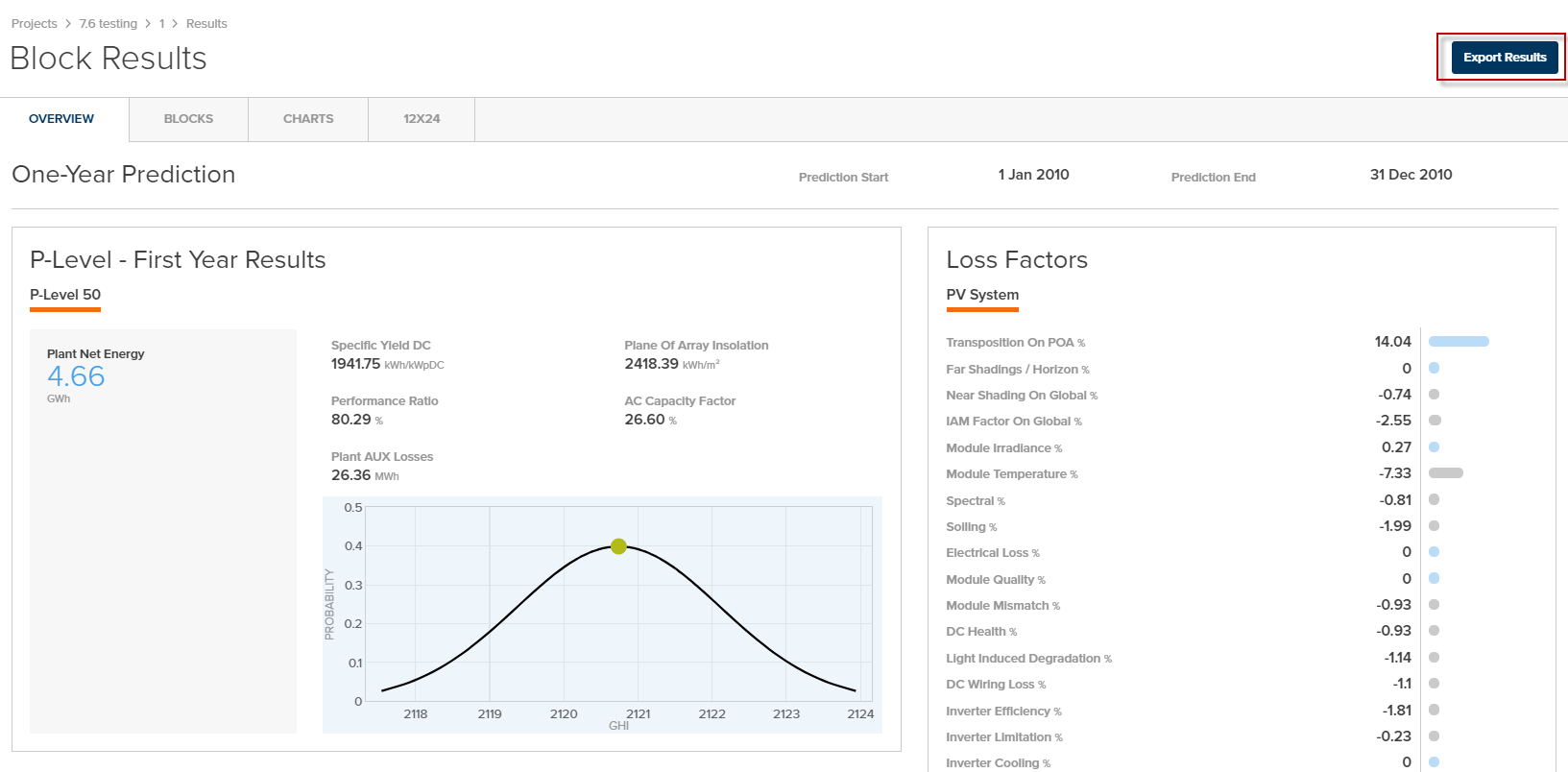Click the Module Temperature value -7.33
Image resolution: width=1568 pixels, height=772 pixels.
coord(1395,473)
